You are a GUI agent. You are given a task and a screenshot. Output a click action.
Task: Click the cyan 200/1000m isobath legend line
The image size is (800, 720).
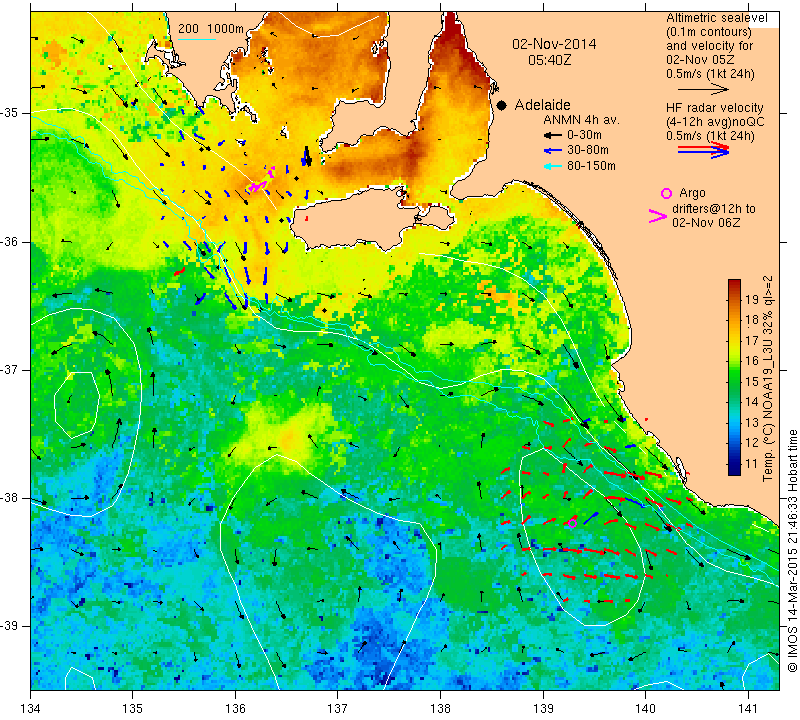(197, 39)
